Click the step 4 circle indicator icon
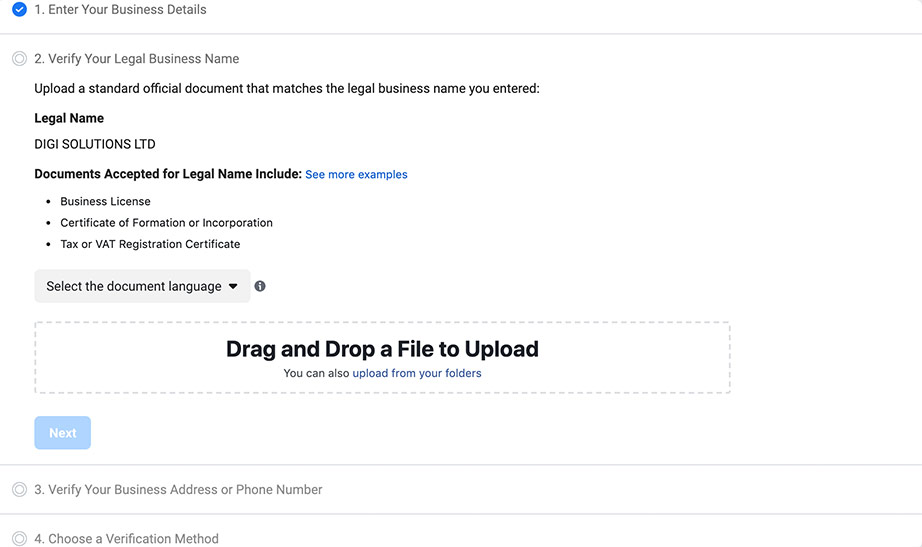This screenshot has width=922, height=547. coord(19,538)
